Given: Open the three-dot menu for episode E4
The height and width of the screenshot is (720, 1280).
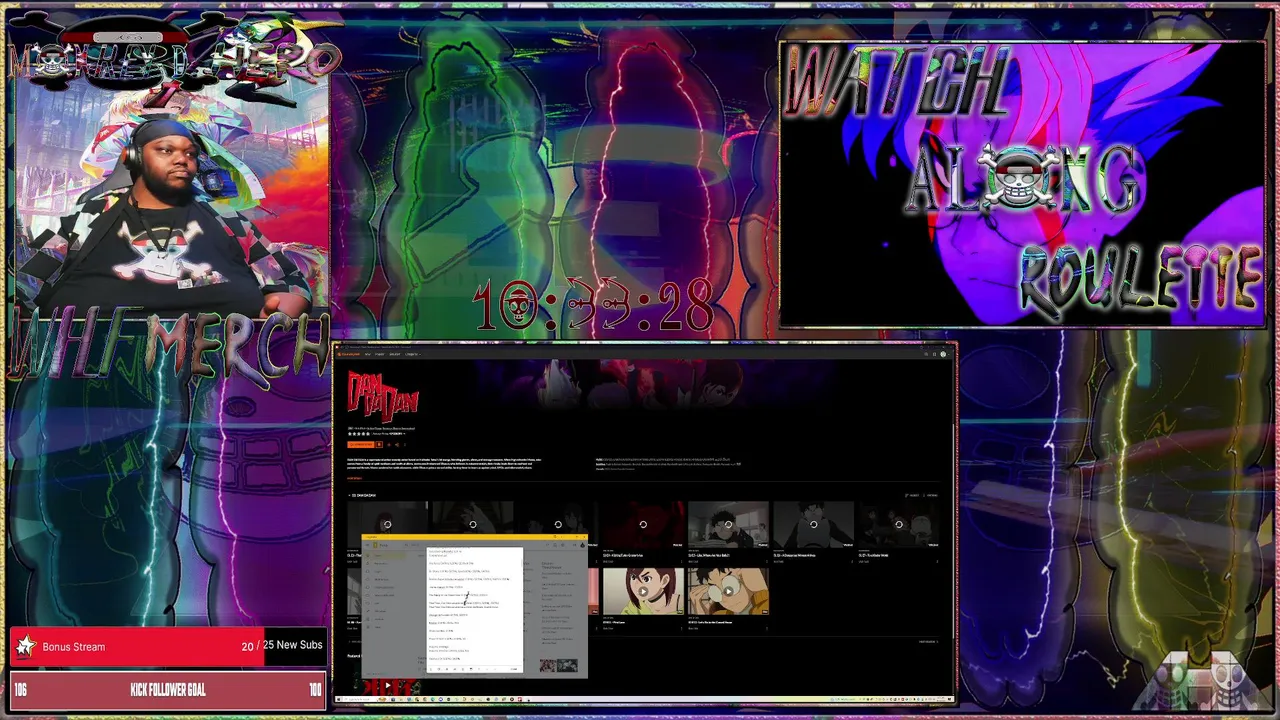Looking at the screenshot, I should tap(682, 561).
